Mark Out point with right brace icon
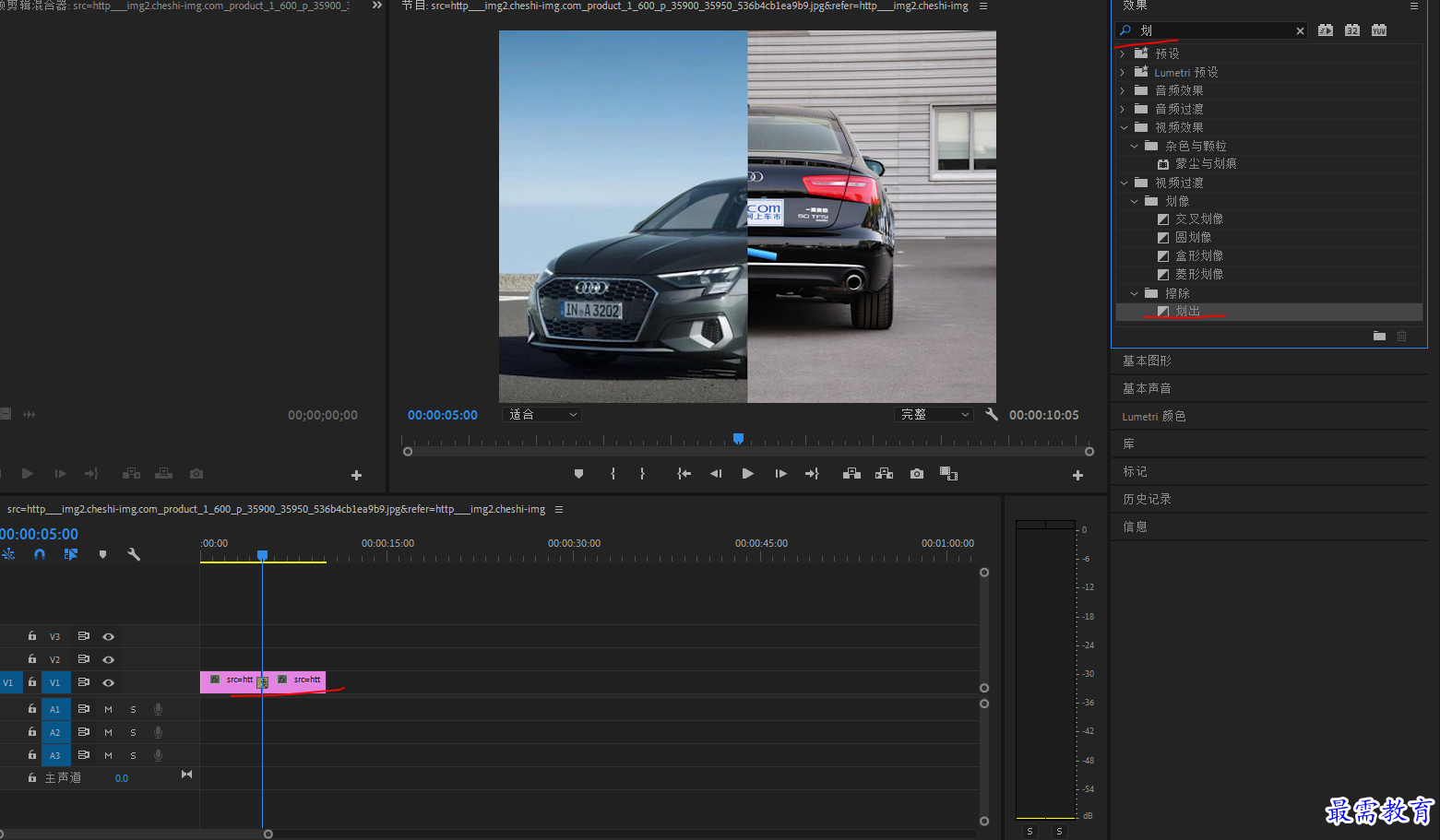 (642, 474)
